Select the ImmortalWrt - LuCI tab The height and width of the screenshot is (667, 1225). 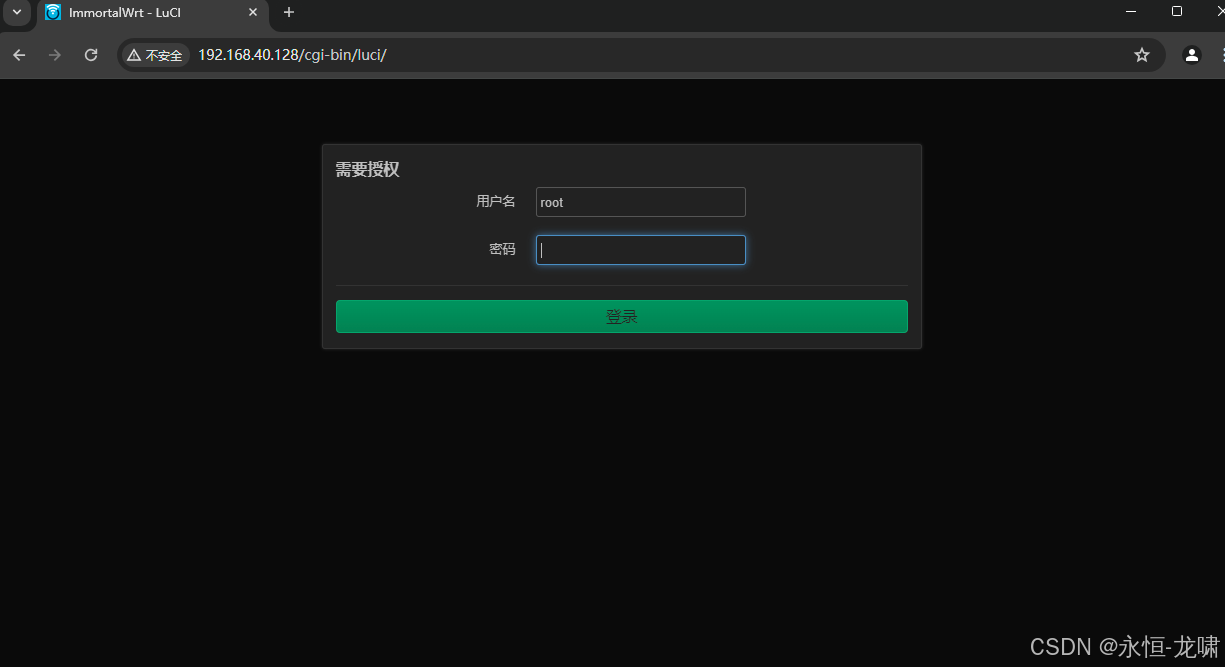click(x=152, y=13)
